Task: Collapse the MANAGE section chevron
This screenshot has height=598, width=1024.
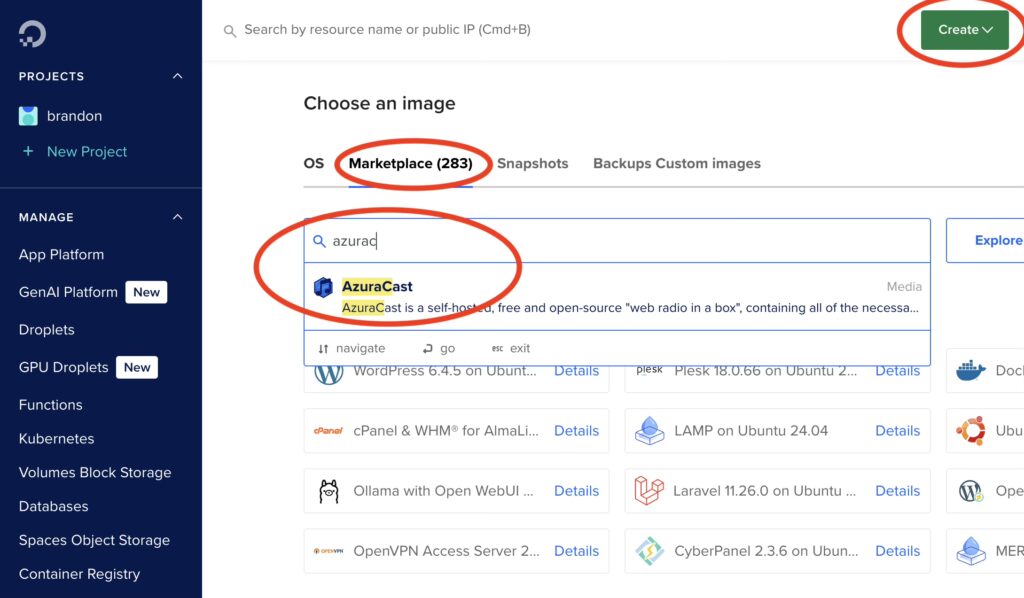Action: (177, 217)
